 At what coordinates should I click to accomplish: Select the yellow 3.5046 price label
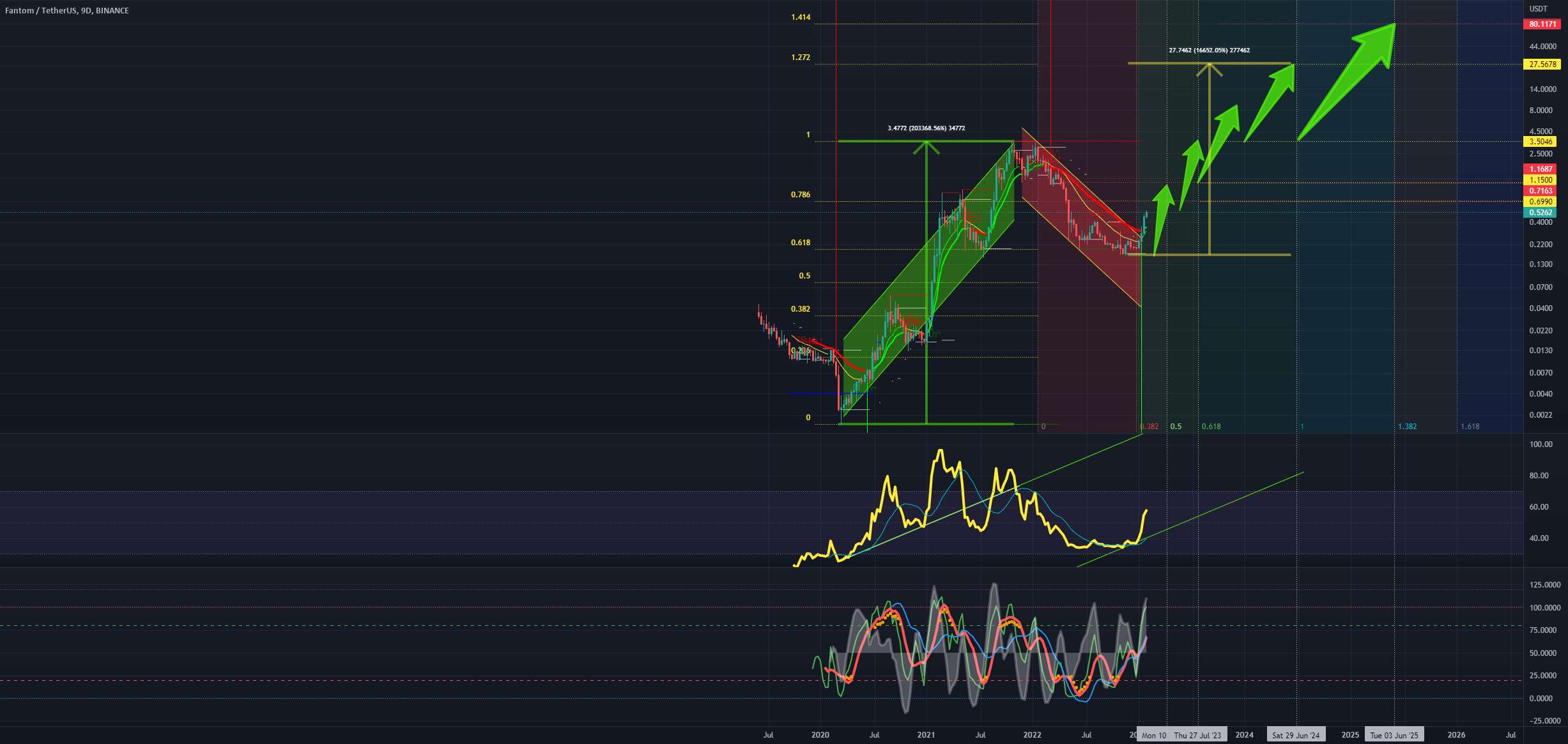click(1542, 142)
